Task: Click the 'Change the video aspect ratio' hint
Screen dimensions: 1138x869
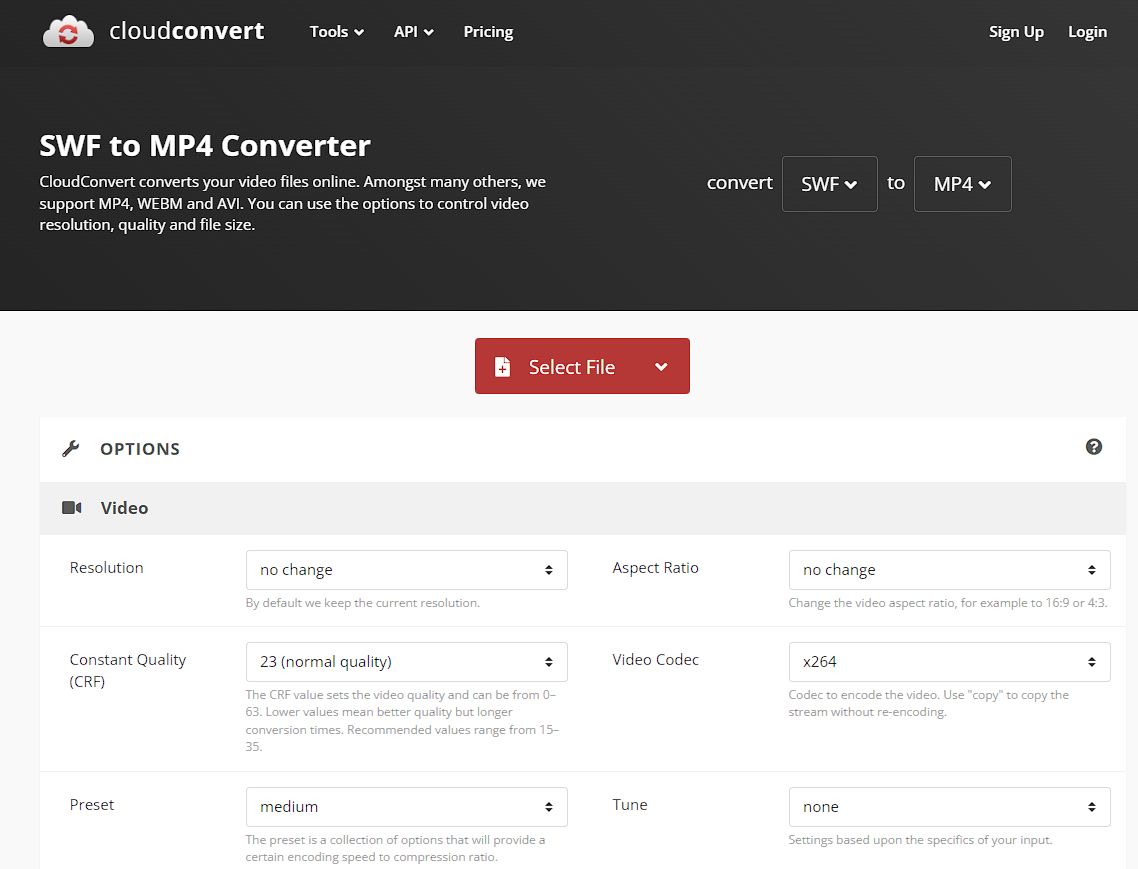Action: (948, 603)
